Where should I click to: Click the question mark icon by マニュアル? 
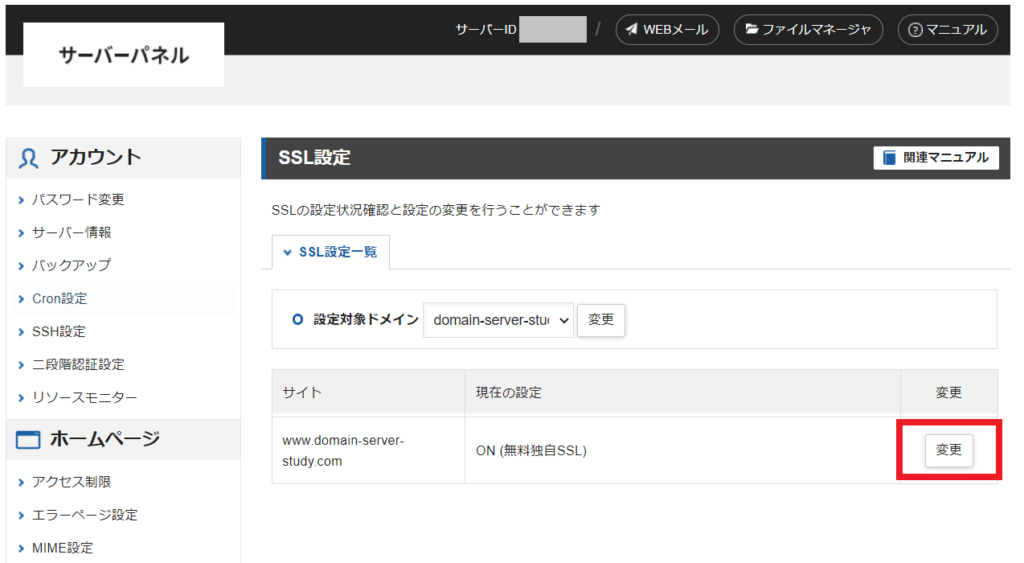(916, 30)
